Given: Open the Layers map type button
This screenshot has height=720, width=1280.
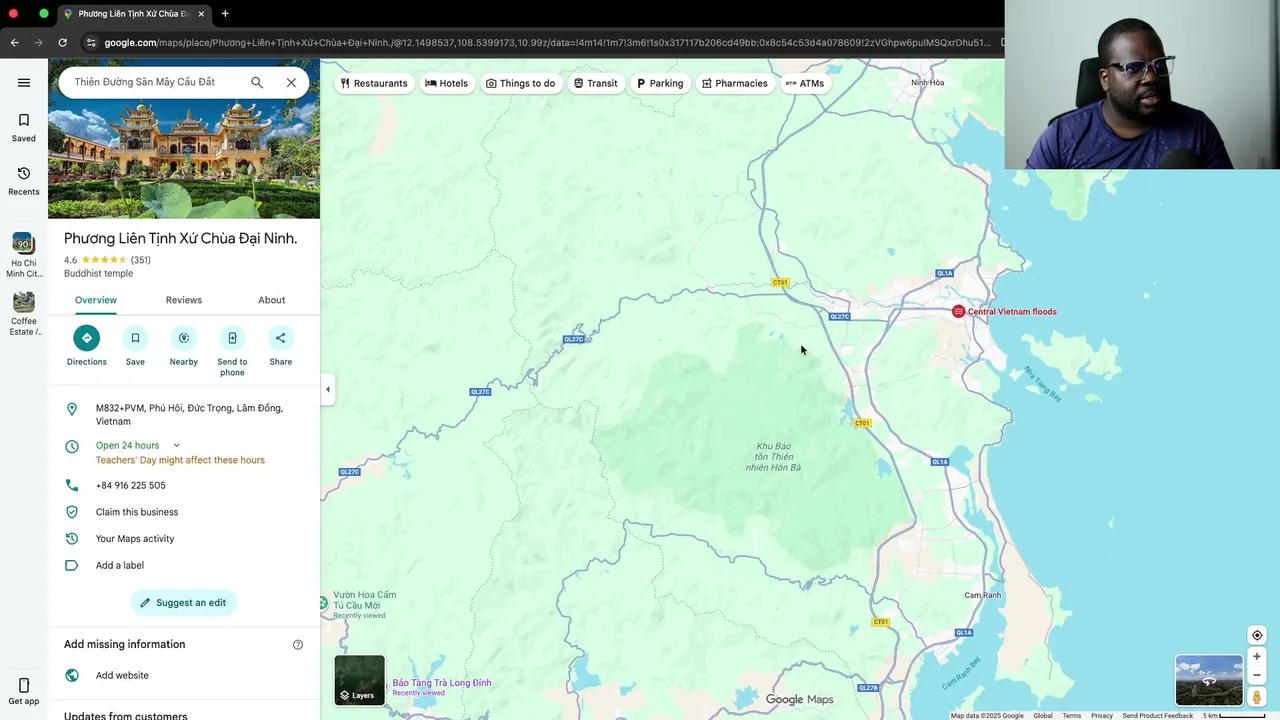Looking at the screenshot, I should (x=359, y=681).
